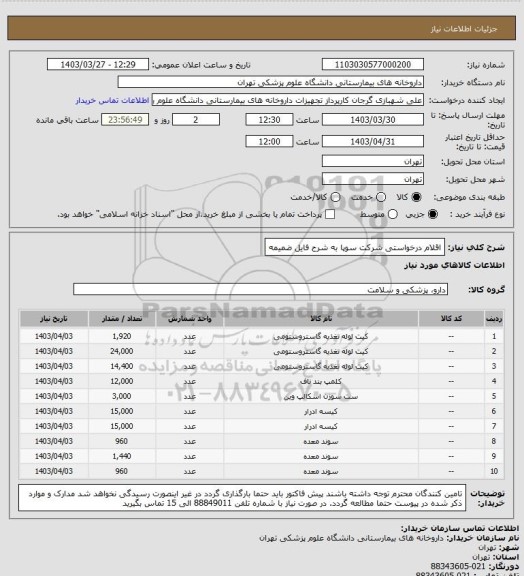The width and height of the screenshot is (524, 576).
Task: Click the delivery province field تهران
Action: tap(373, 161)
